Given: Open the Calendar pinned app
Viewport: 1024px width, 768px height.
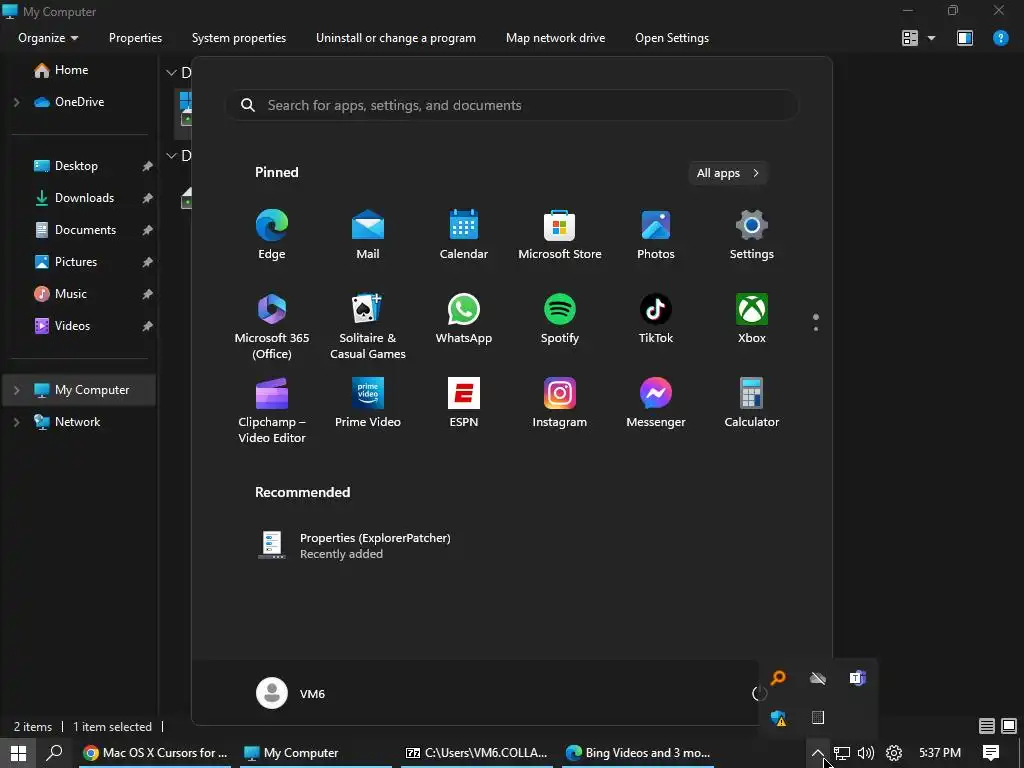Looking at the screenshot, I should coord(464,234).
